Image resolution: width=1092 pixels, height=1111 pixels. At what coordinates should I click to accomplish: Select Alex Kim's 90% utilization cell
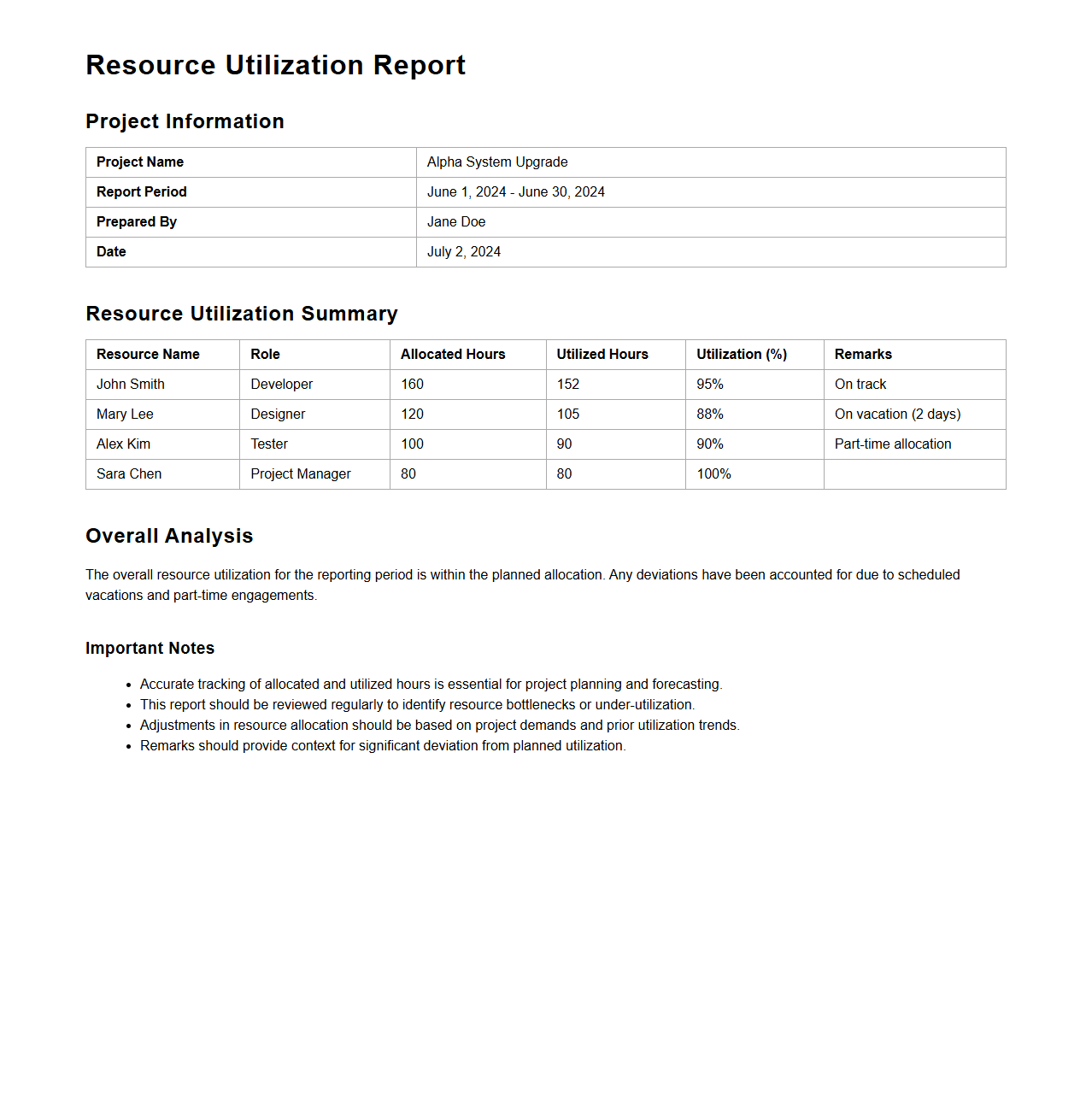coord(710,444)
